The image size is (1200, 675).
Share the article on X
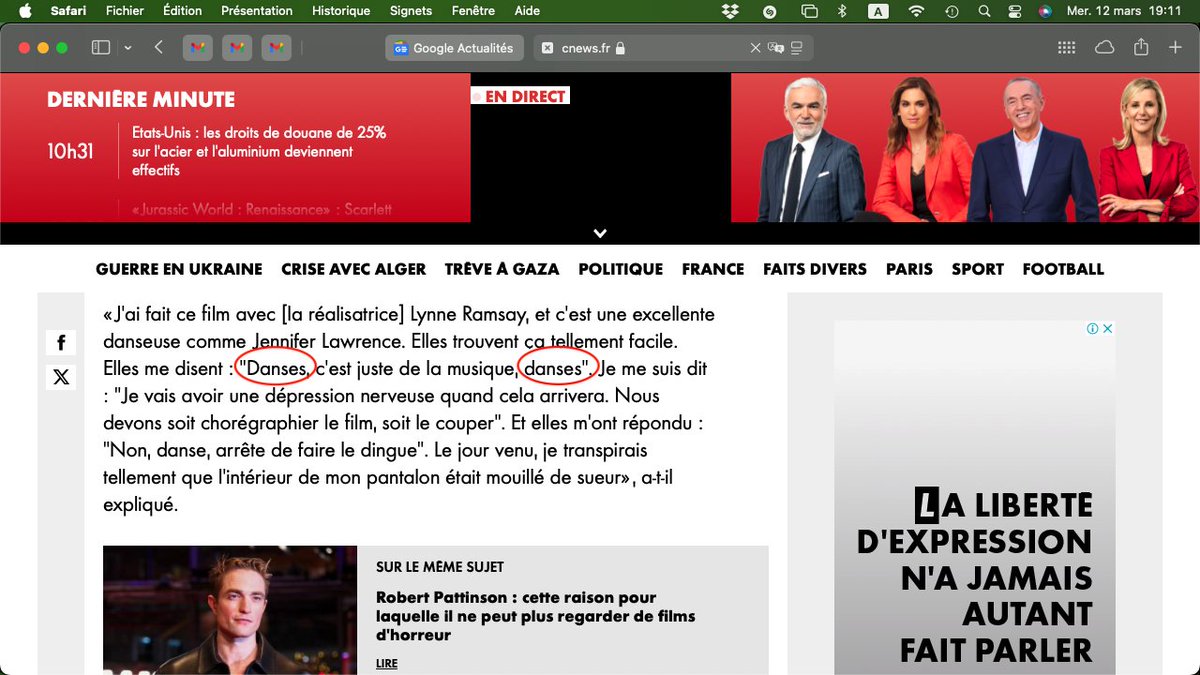point(61,377)
